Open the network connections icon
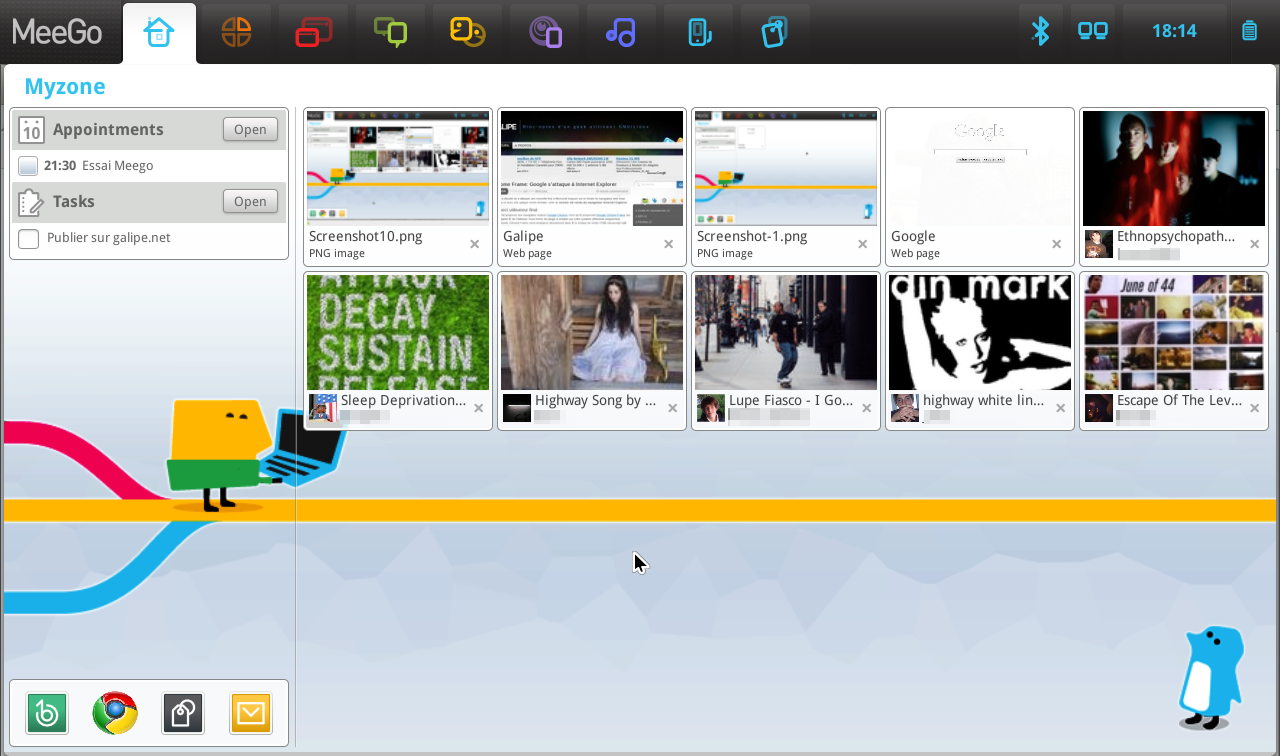This screenshot has width=1280, height=756. coord(1092,31)
